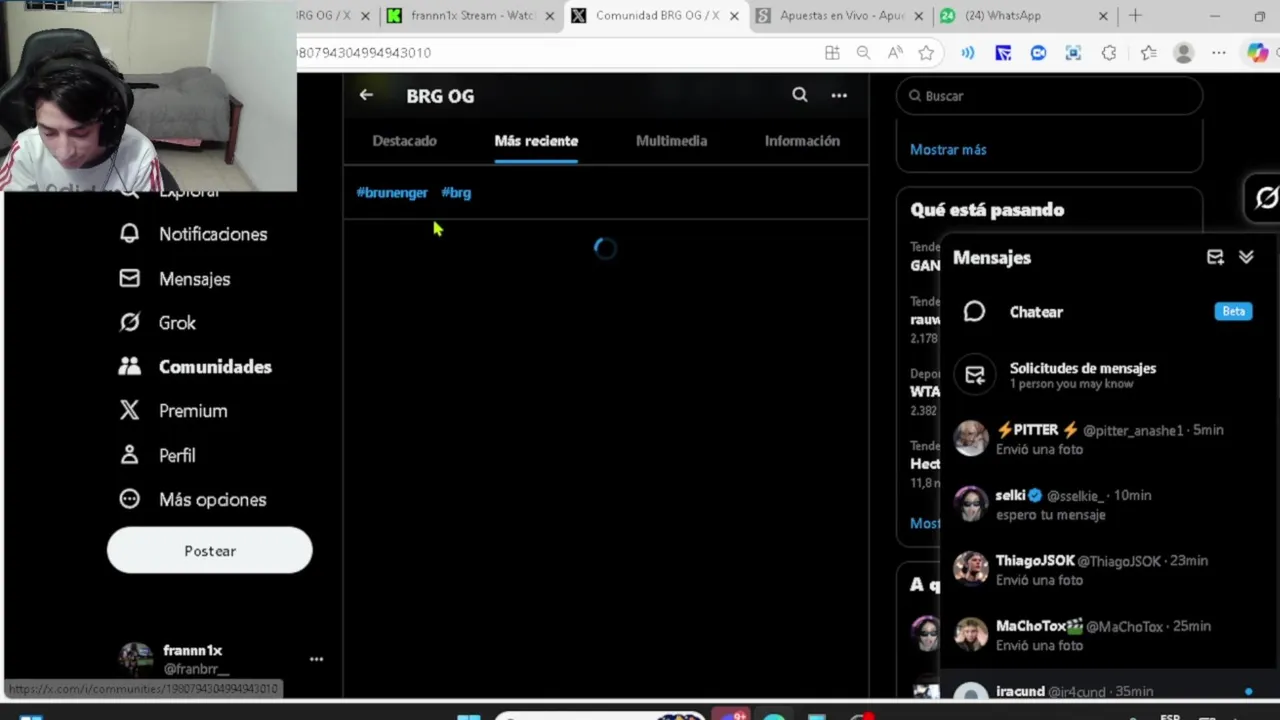The image size is (1280, 720).
Task: Open PITTER's avatar in Mensajes
Action: click(971, 439)
